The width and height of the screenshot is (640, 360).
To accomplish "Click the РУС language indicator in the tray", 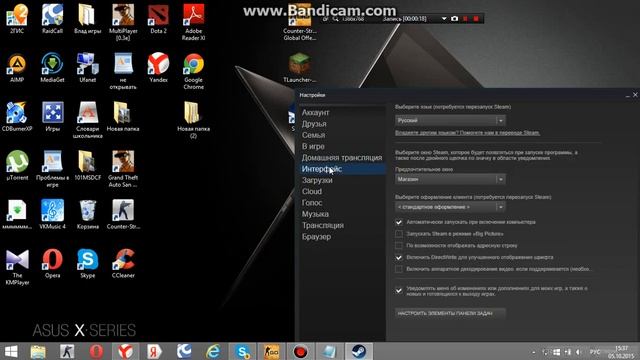I will [595, 352].
